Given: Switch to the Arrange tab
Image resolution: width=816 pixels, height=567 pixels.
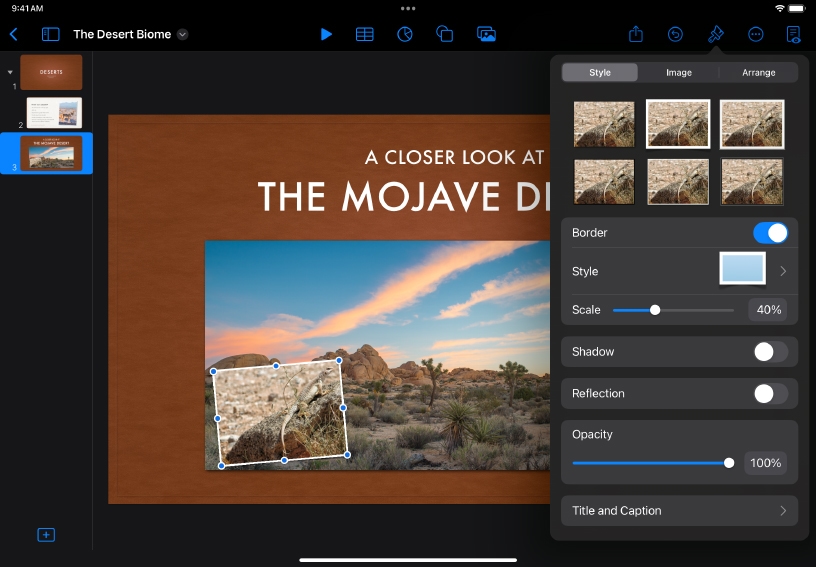Looking at the screenshot, I should click(x=758, y=72).
